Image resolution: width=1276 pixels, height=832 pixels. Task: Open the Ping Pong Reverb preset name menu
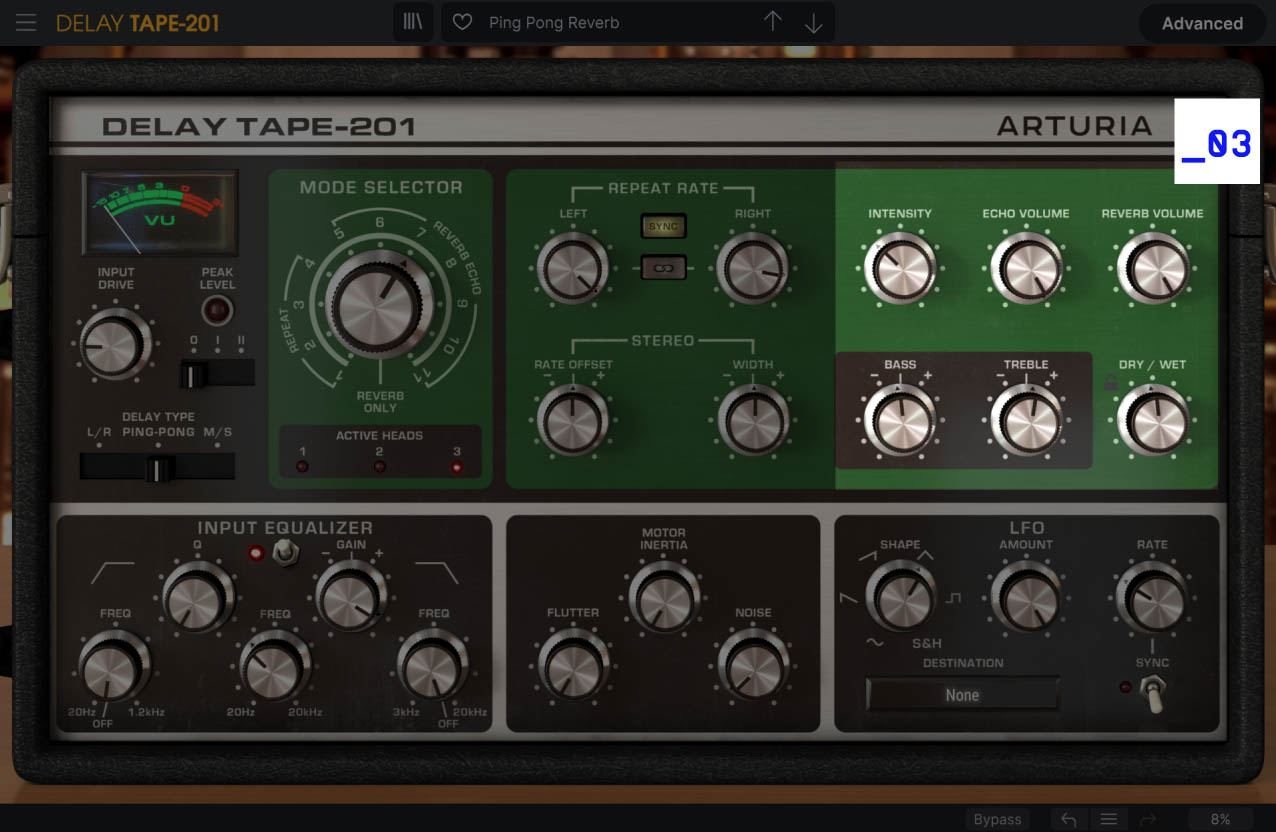(x=554, y=22)
